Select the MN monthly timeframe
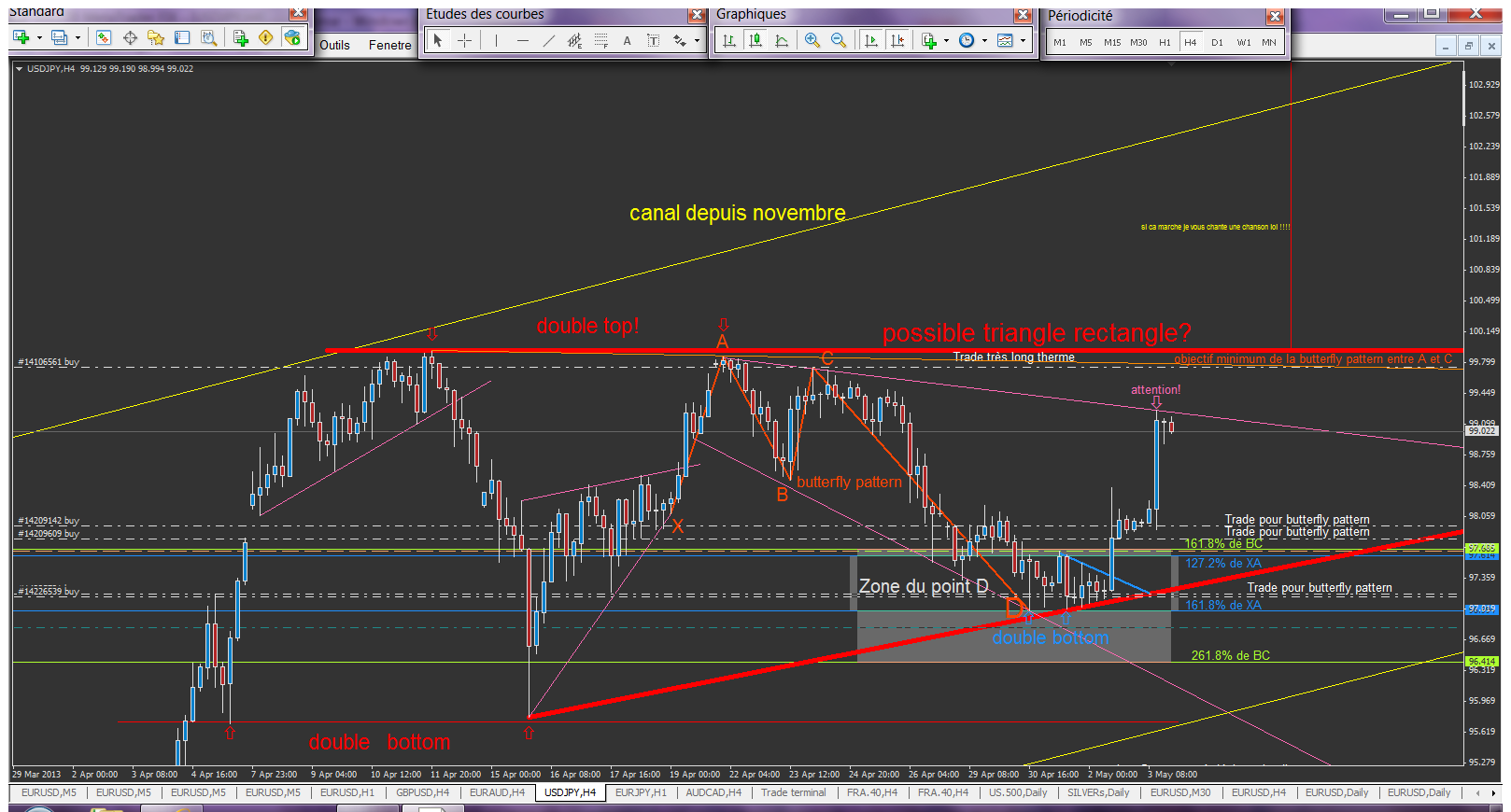Screen dimensions: 1511x812 click(1269, 42)
